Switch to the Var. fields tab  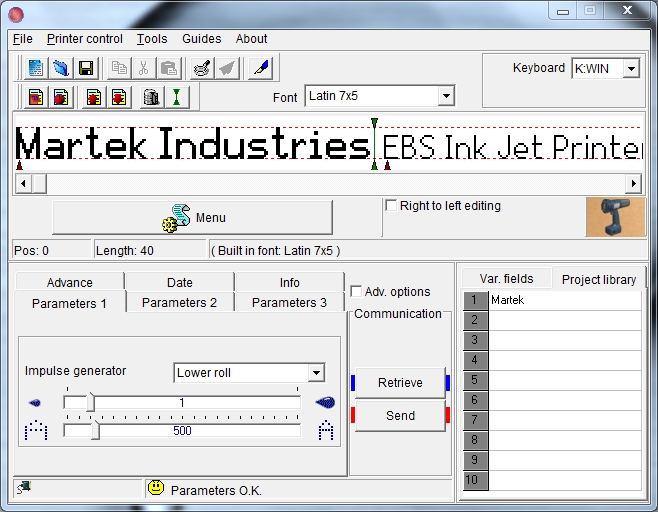506,279
